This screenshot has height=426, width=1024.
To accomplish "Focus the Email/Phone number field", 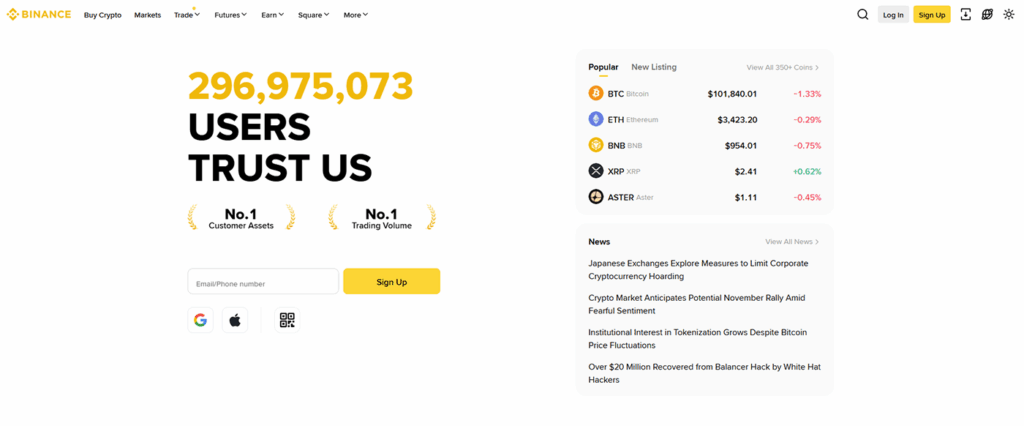I will pos(263,282).
